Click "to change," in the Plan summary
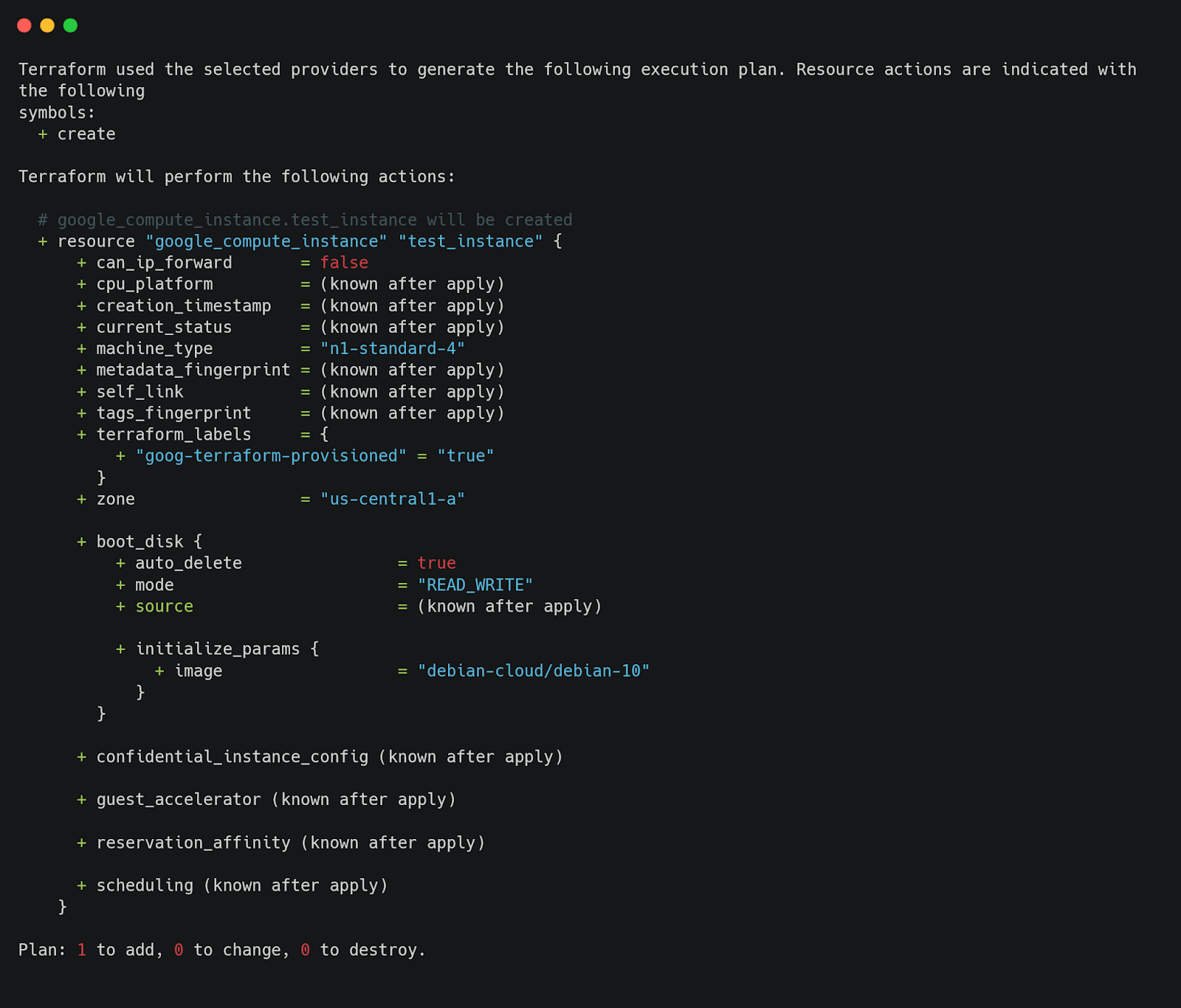1181x1008 pixels. 242,950
